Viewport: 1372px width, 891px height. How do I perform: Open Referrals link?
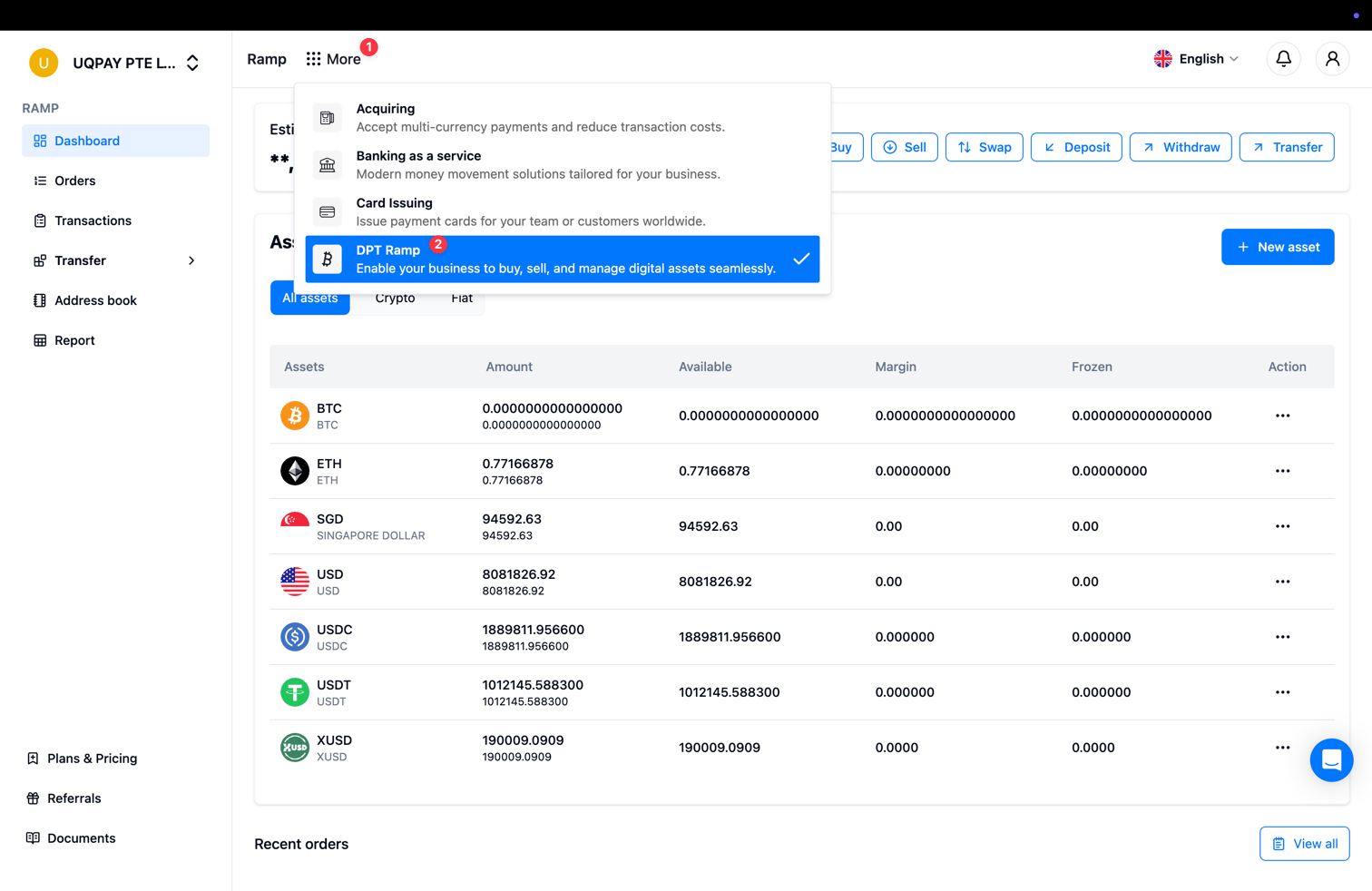pyautogui.click(x=64, y=798)
